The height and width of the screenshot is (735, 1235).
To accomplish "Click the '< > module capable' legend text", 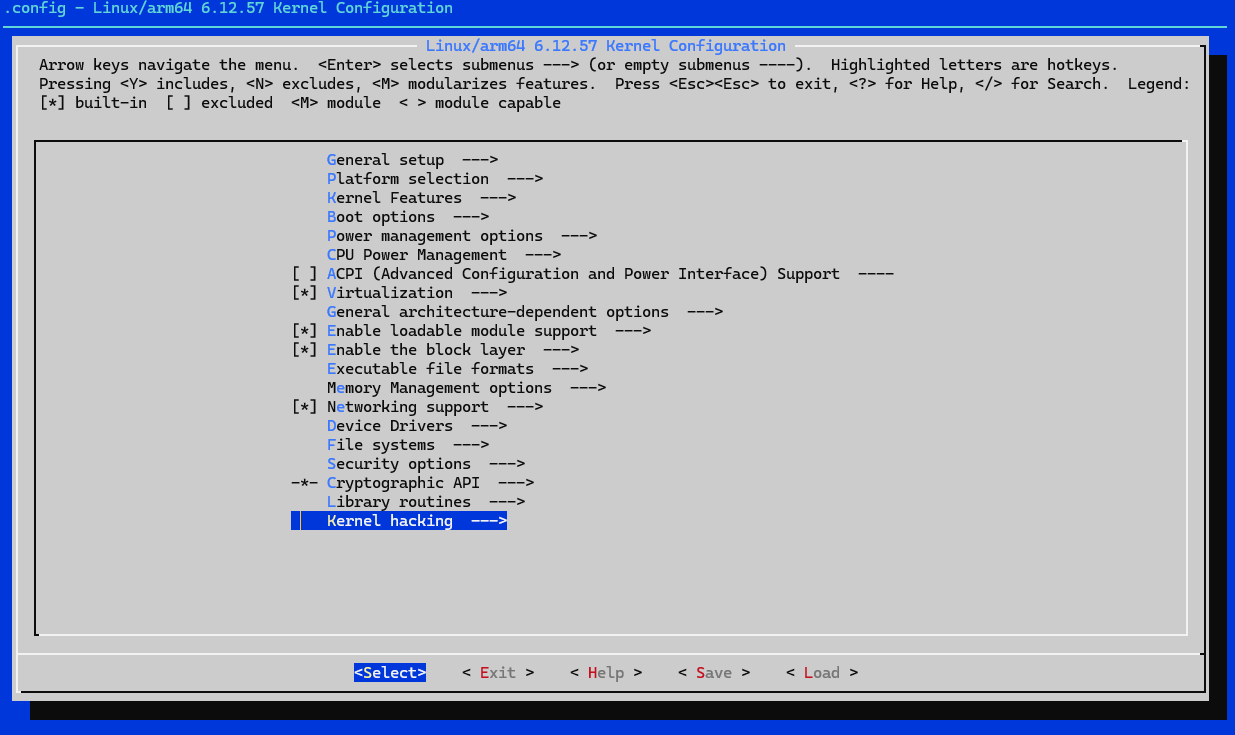I will point(480,103).
